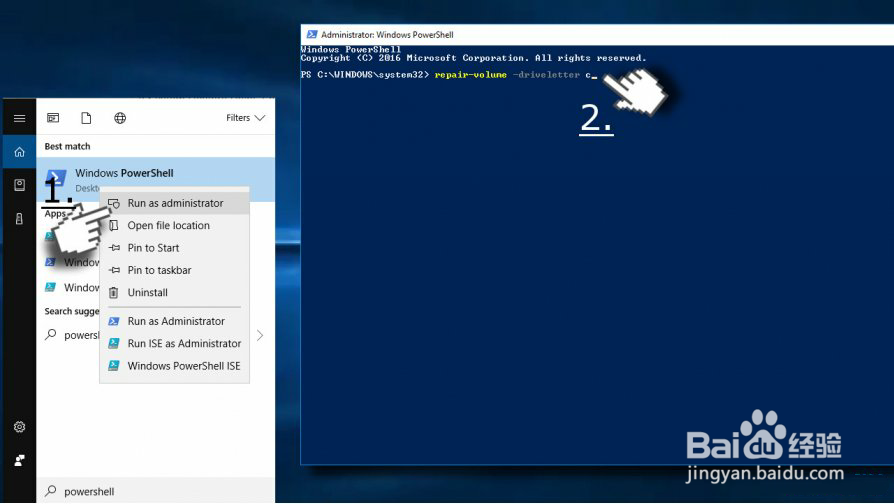Open the hamburger menu in search panel
The height and width of the screenshot is (504, 894).
19,118
